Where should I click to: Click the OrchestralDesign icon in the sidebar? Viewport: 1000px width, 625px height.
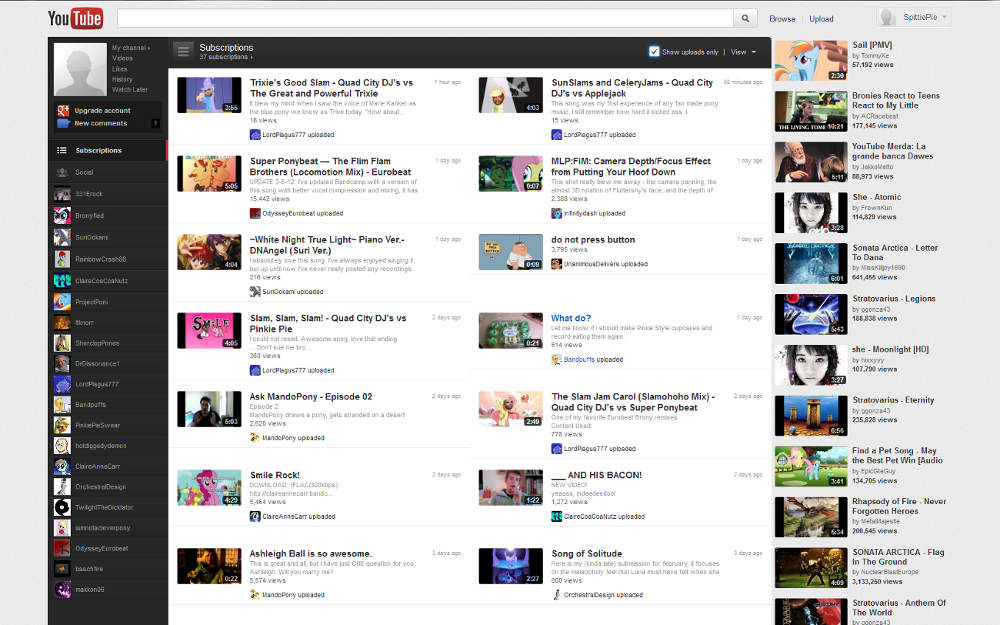point(62,487)
